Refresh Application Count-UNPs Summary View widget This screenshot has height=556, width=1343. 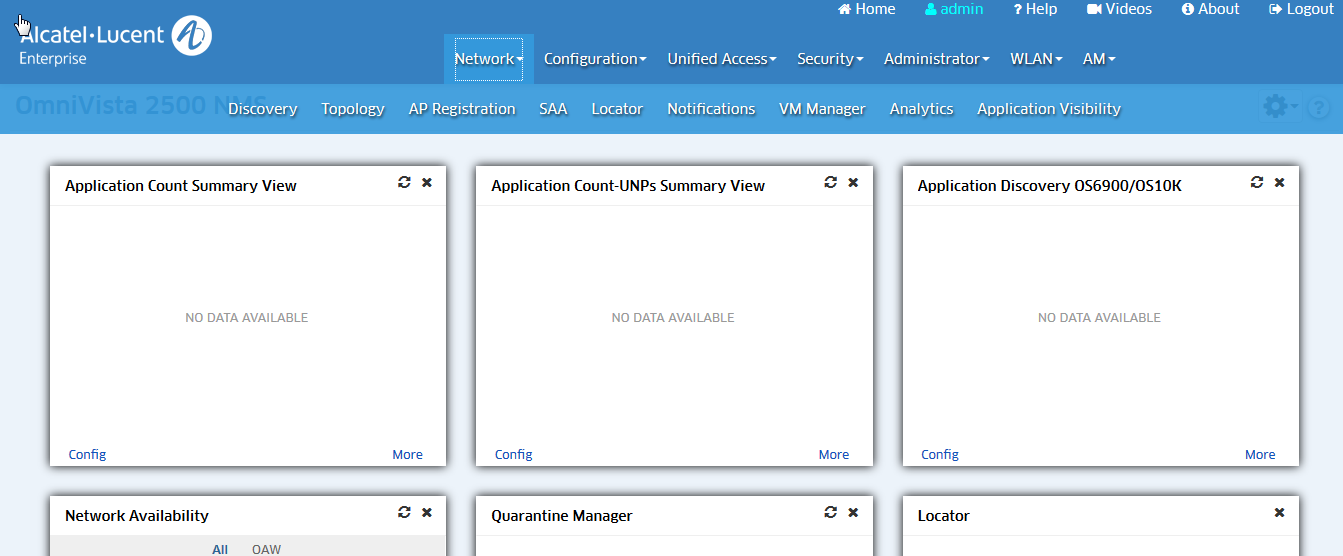pos(830,182)
